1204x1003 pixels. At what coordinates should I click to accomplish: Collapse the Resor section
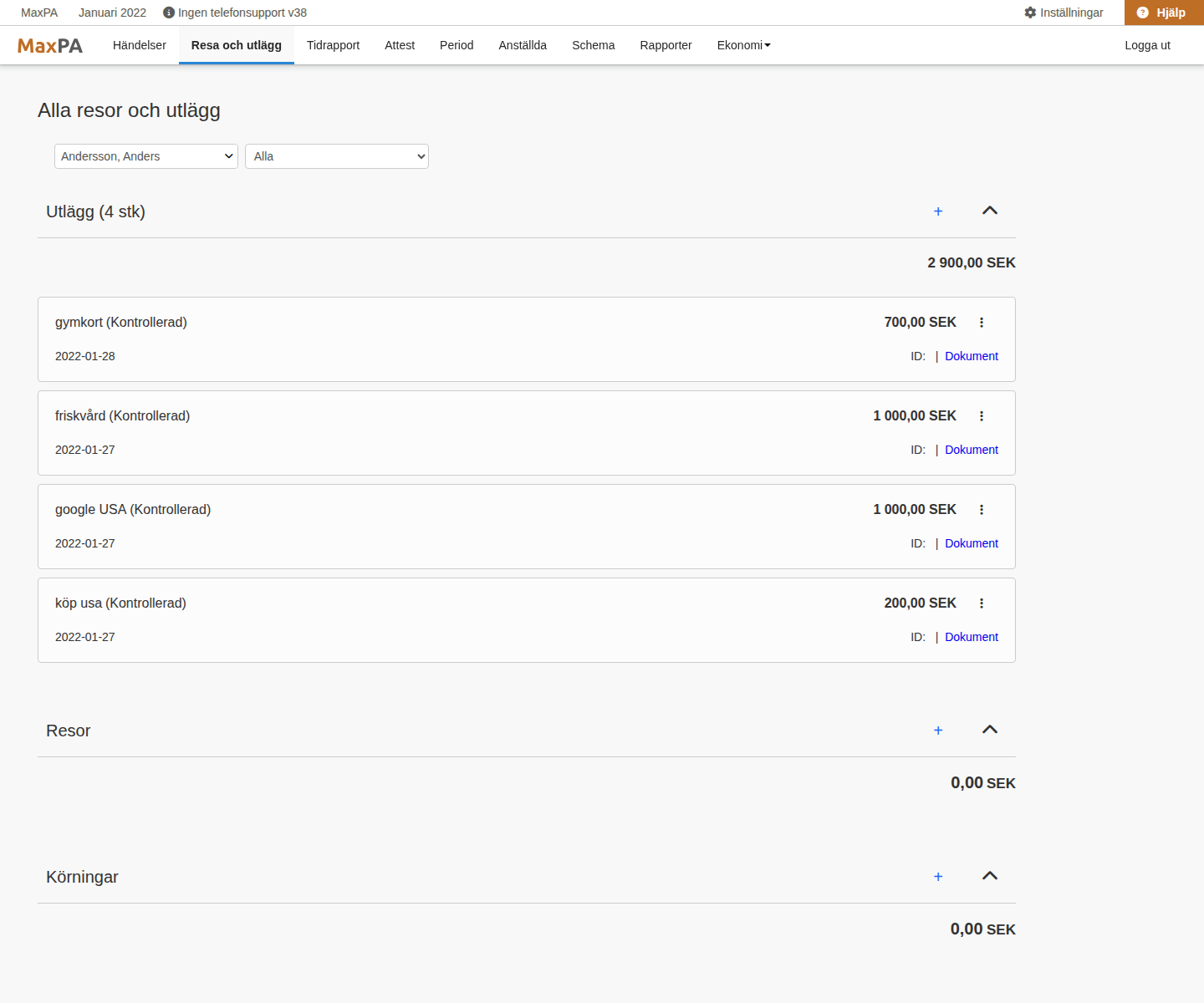[990, 730]
